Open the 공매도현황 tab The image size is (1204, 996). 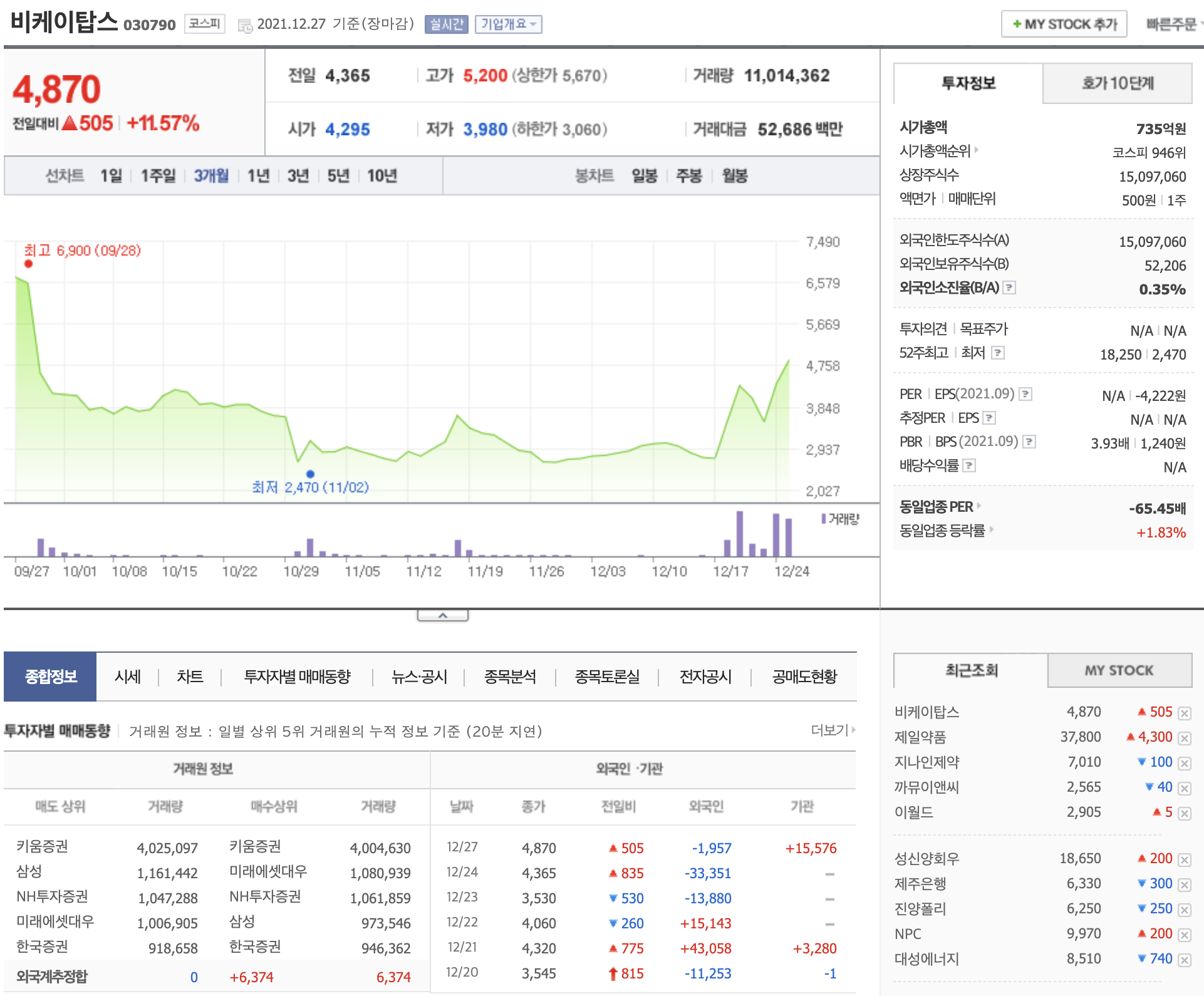(x=804, y=677)
